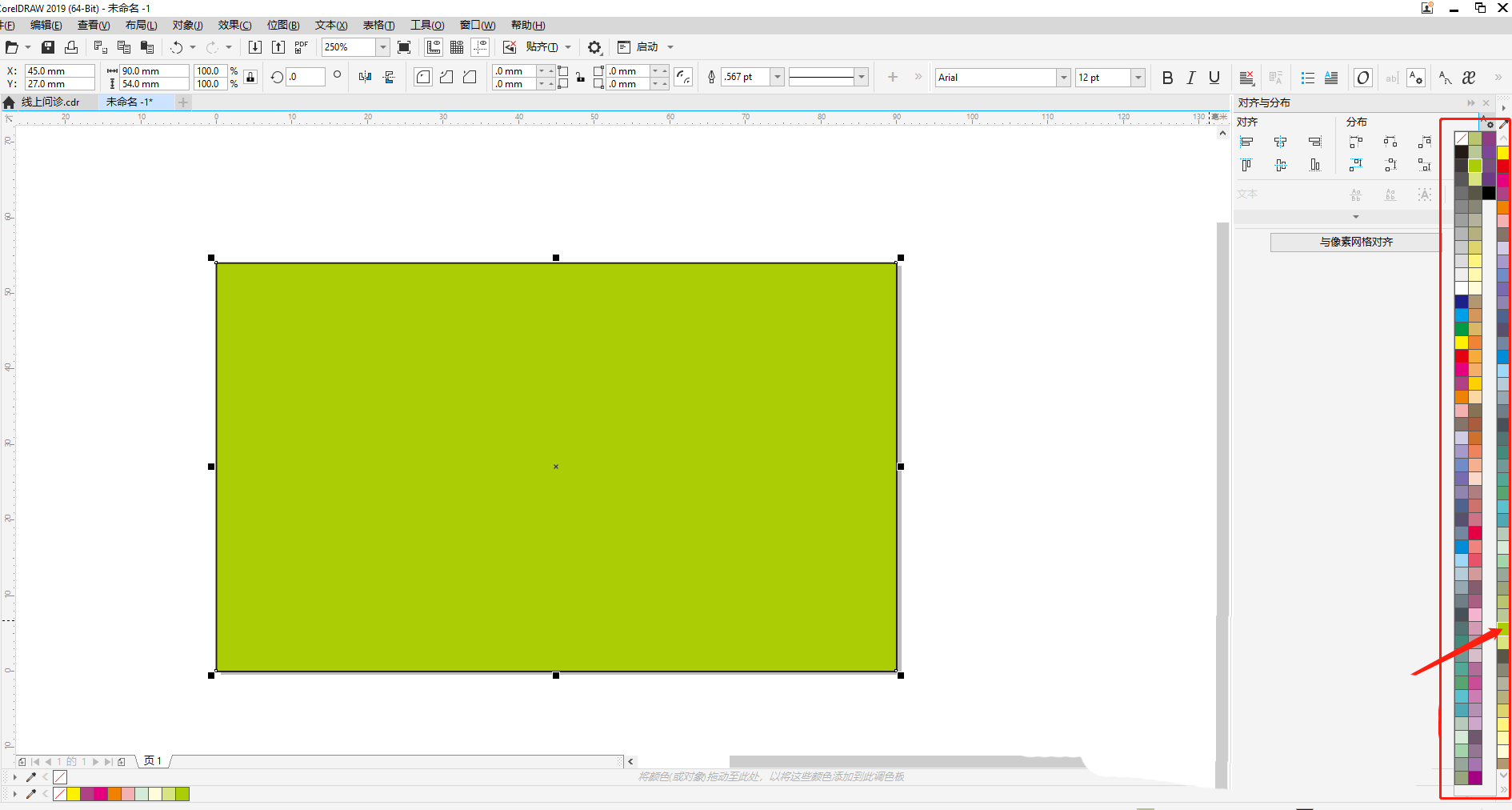Toggle the lock ratio icon in property bar
Viewport: 1512px width, 810px height.
pos(250,77)
